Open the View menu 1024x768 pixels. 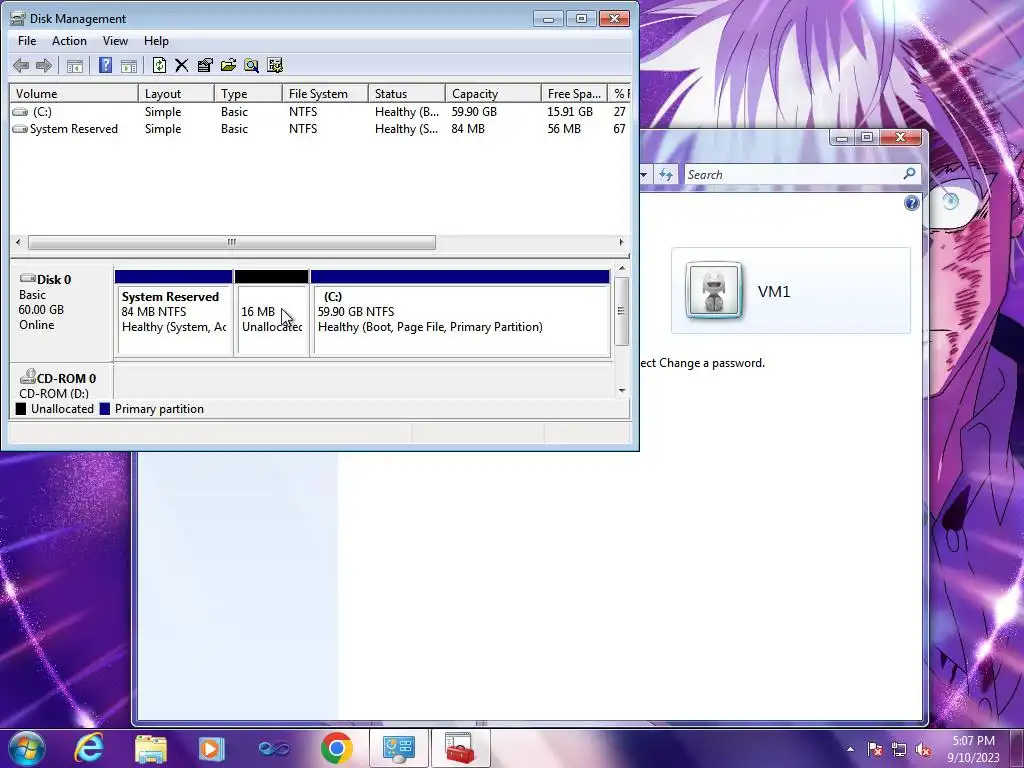point(115,41)
